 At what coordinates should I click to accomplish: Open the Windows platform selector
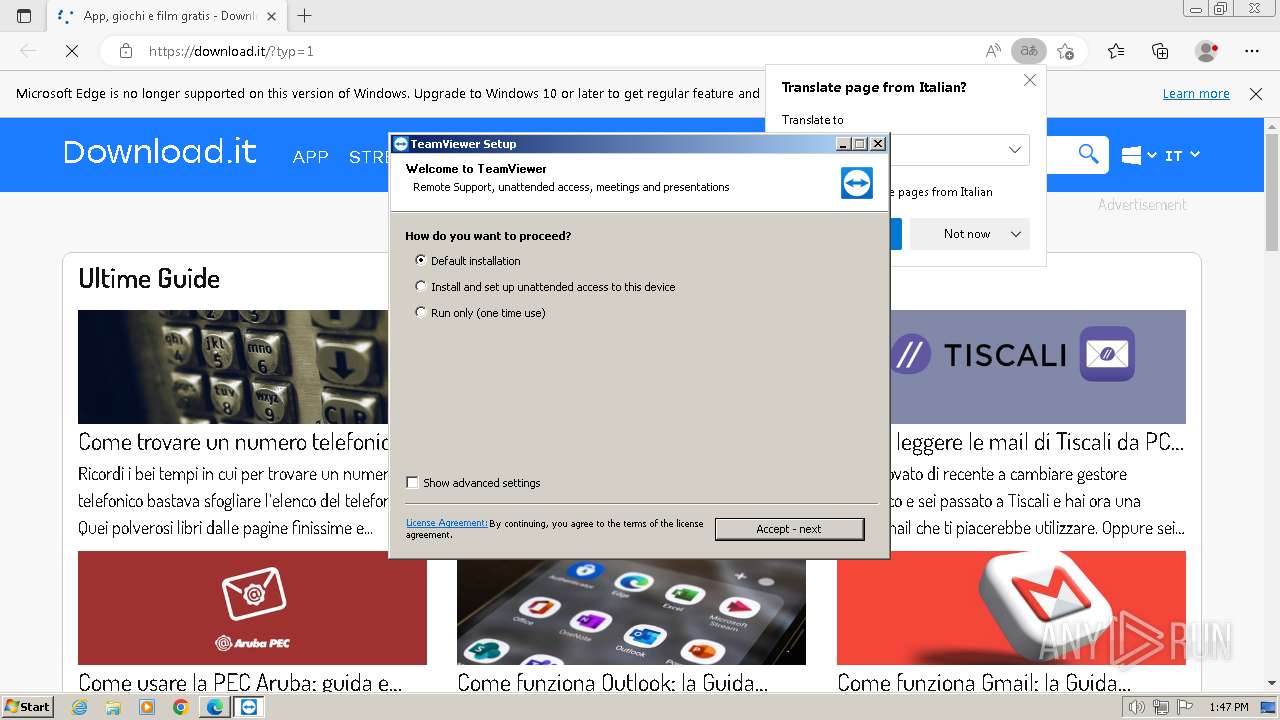tap(1139, 155)
